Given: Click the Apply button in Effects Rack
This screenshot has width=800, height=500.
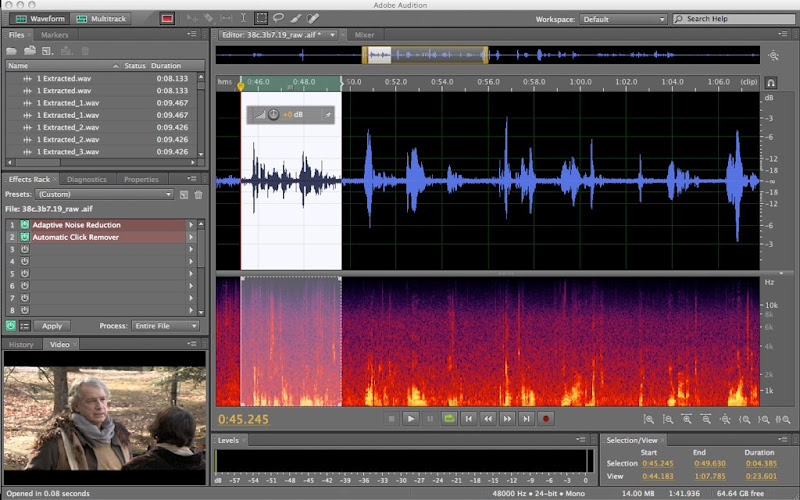Looking at the screenshot, I should (52, 326).
